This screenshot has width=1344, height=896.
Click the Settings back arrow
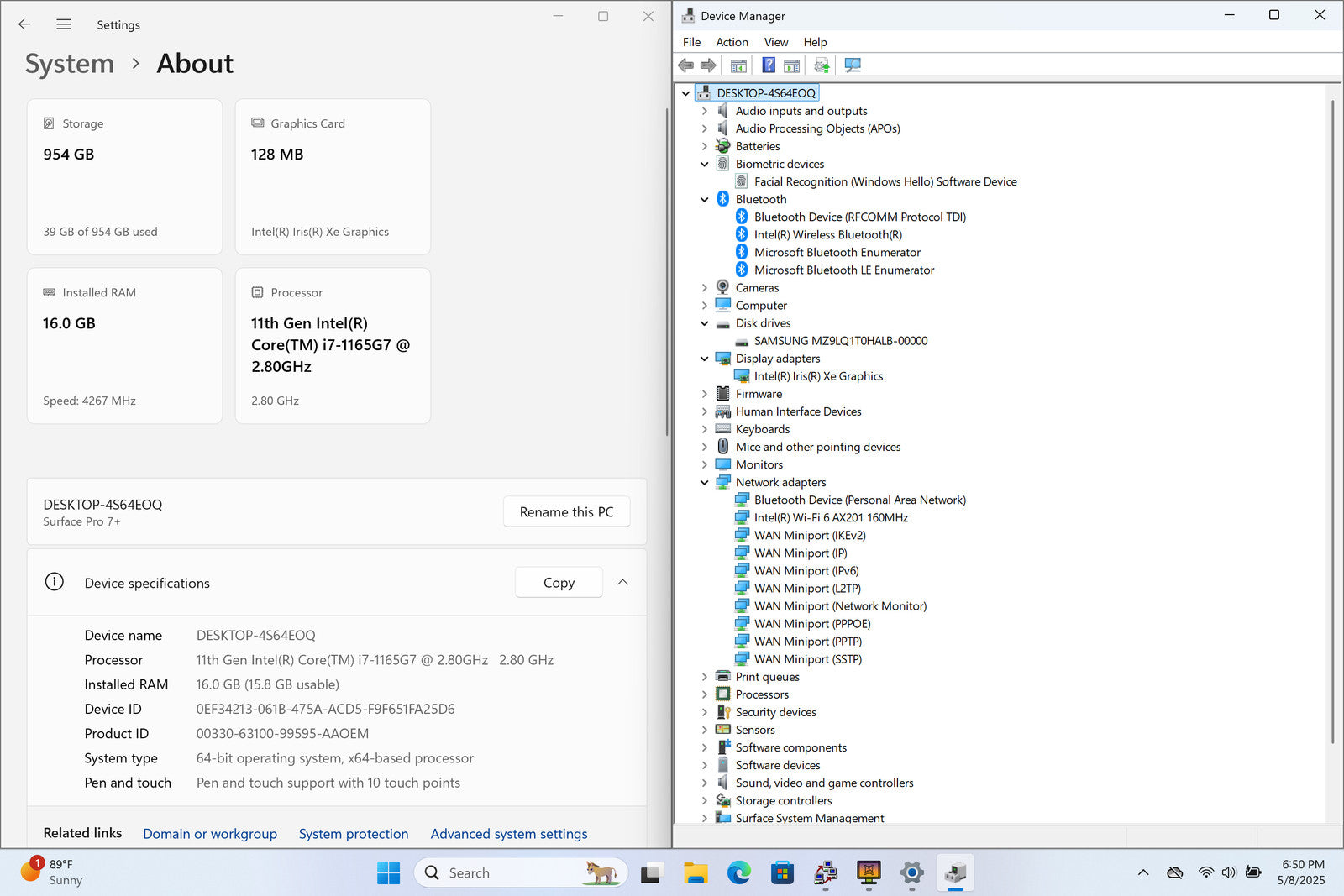(x=24, y=24)
